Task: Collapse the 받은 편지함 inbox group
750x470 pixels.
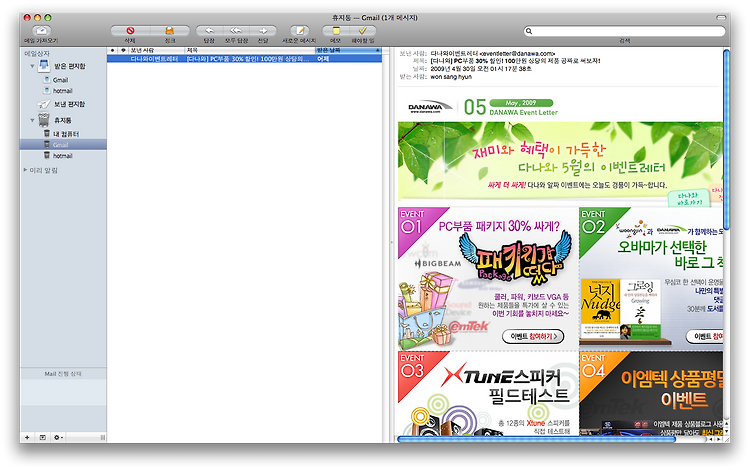Action: click(x=32, y=66)
